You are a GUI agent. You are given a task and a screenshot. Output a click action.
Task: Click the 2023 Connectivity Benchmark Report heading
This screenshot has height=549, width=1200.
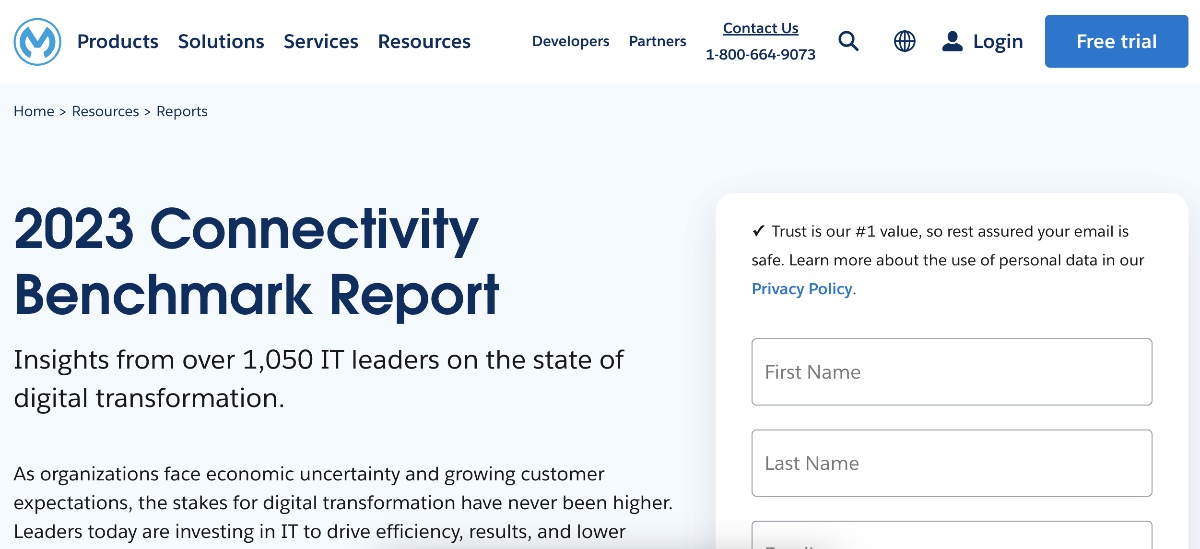(x=257, y=261)
